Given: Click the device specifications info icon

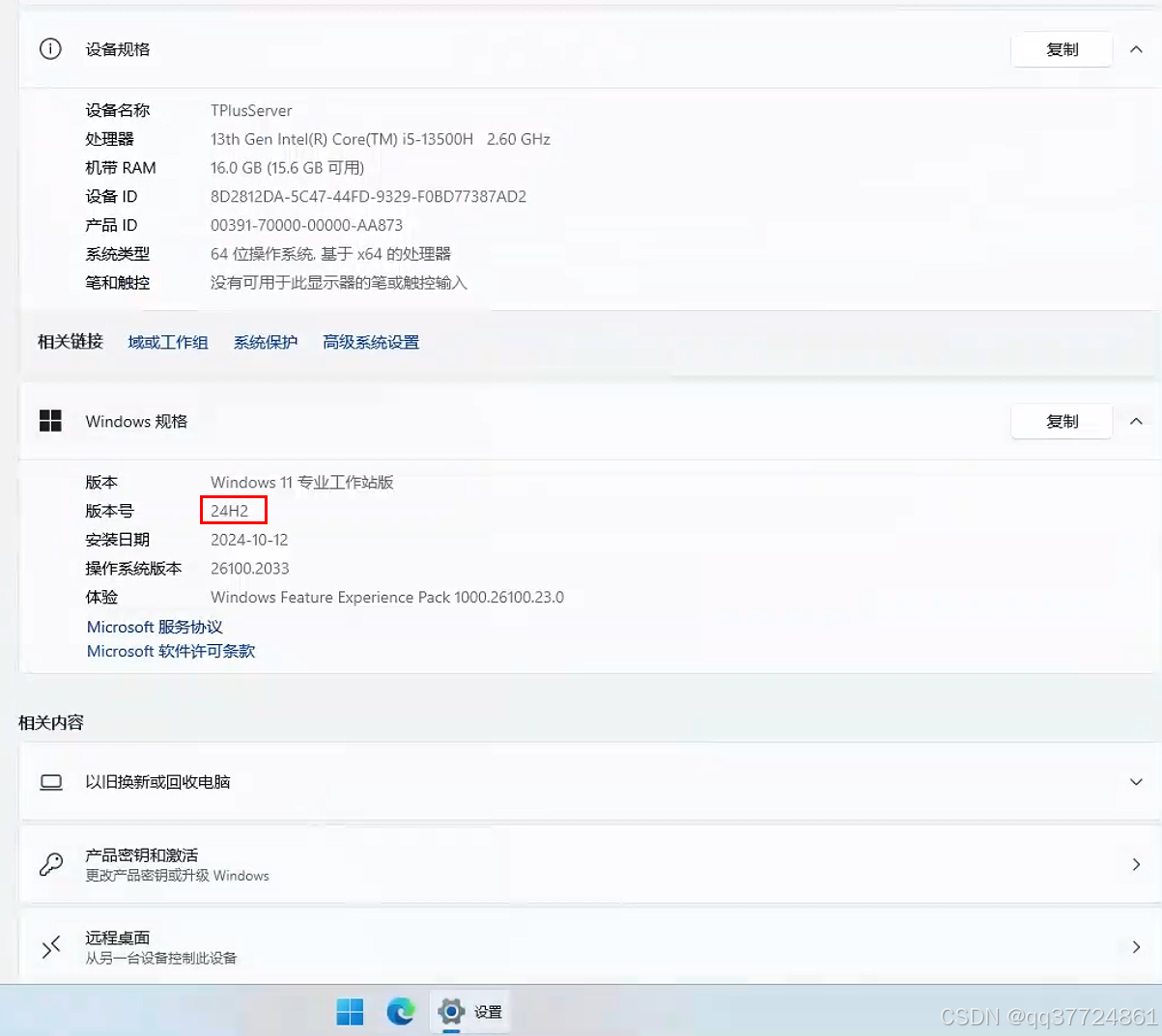Looking at the screenshot, I should [50, 49].
